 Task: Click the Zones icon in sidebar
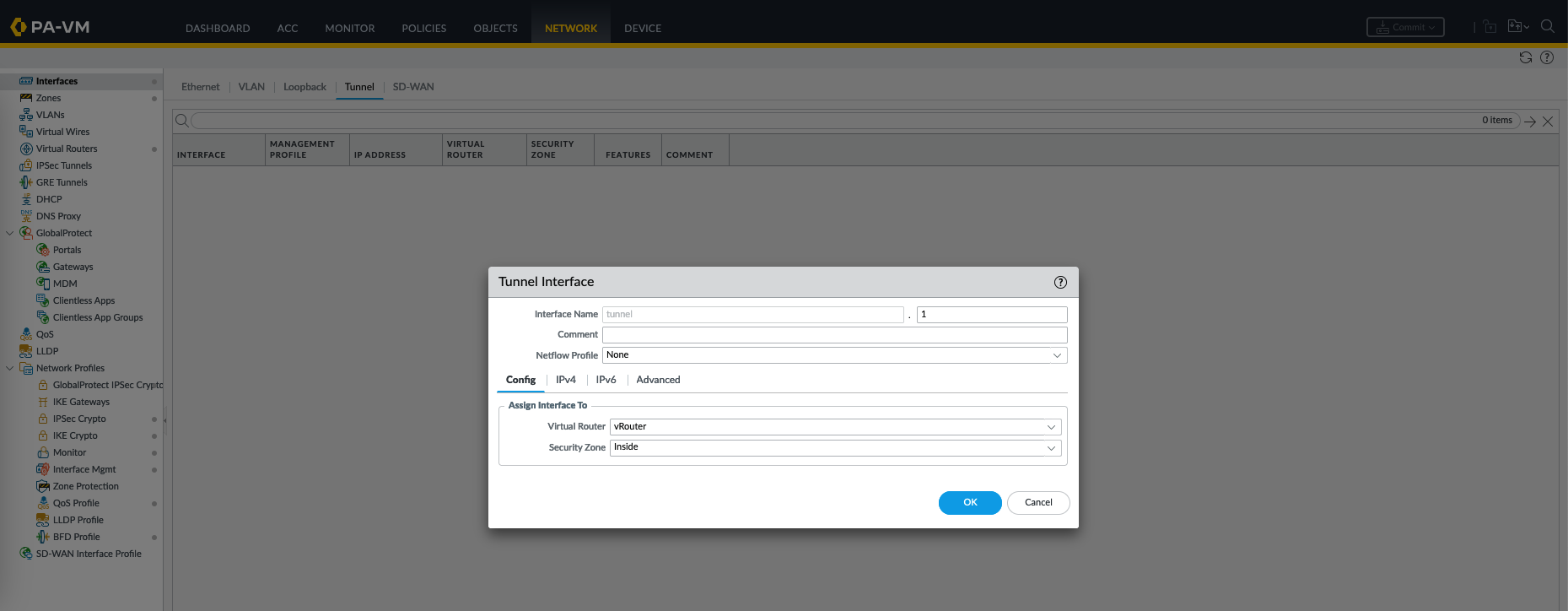(26, 98)
